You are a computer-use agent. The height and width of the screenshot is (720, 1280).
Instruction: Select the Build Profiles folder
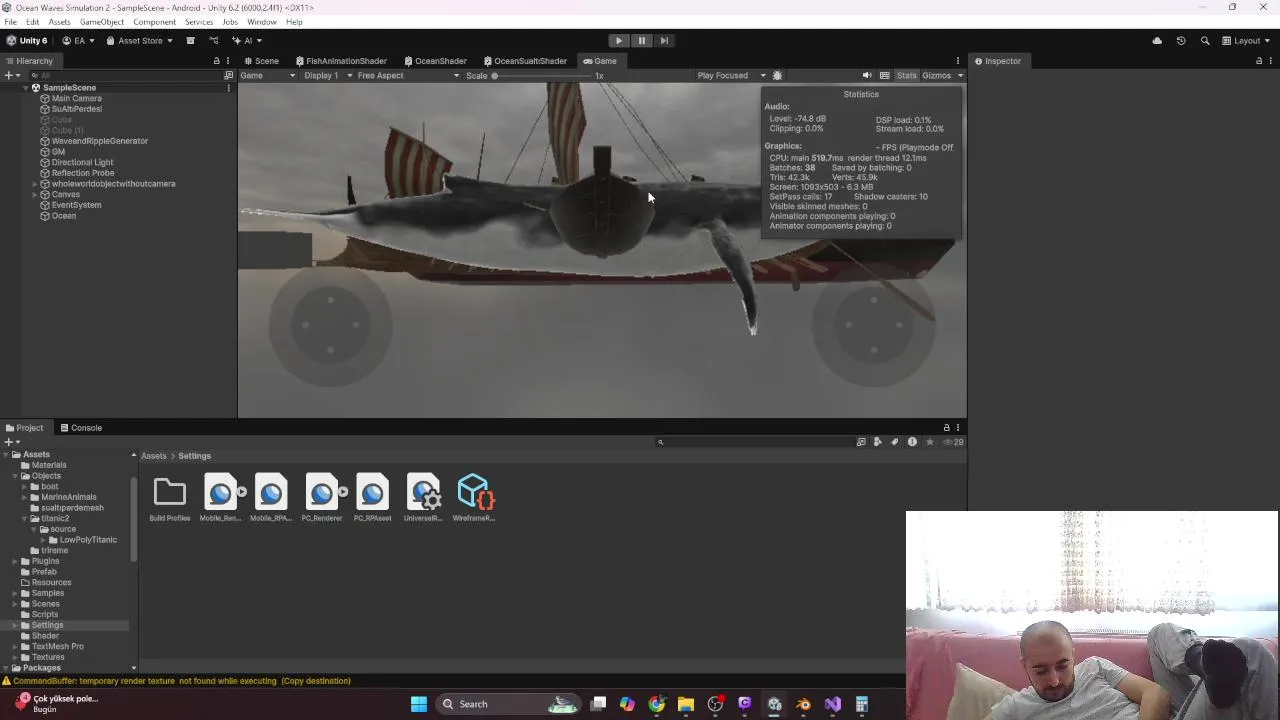170,498
